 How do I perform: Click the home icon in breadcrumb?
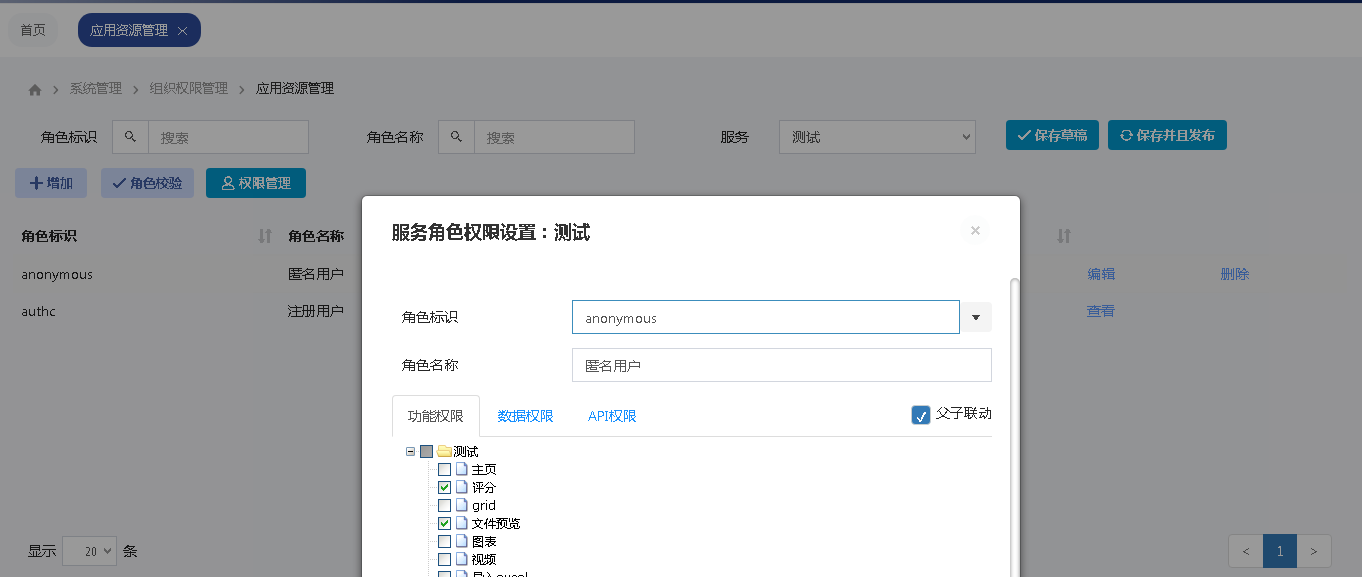[35, 89]
